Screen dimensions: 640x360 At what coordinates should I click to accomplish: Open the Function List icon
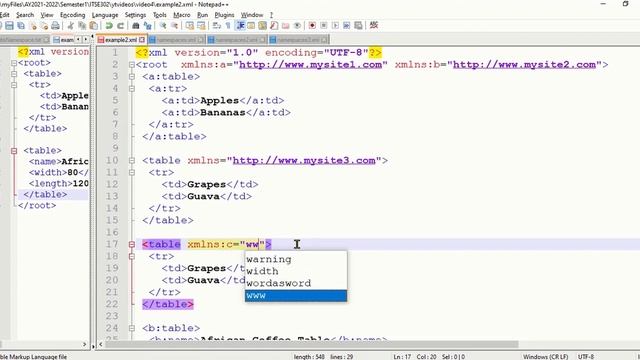(x=274, y=26)
